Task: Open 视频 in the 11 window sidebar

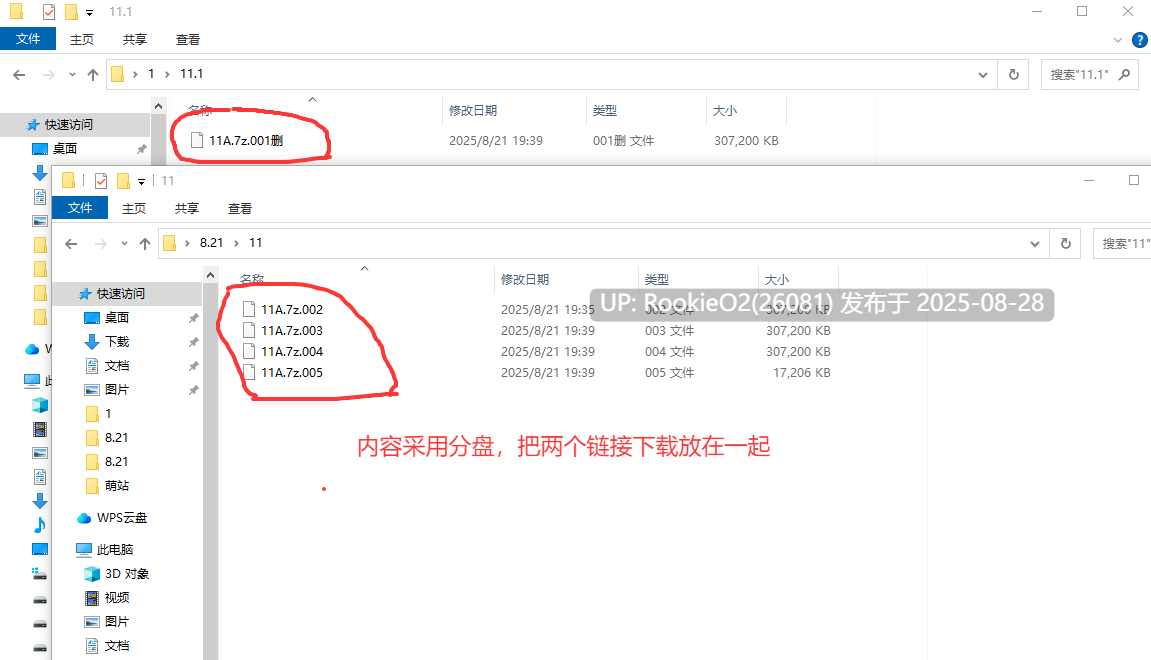Action: point(117,598)
